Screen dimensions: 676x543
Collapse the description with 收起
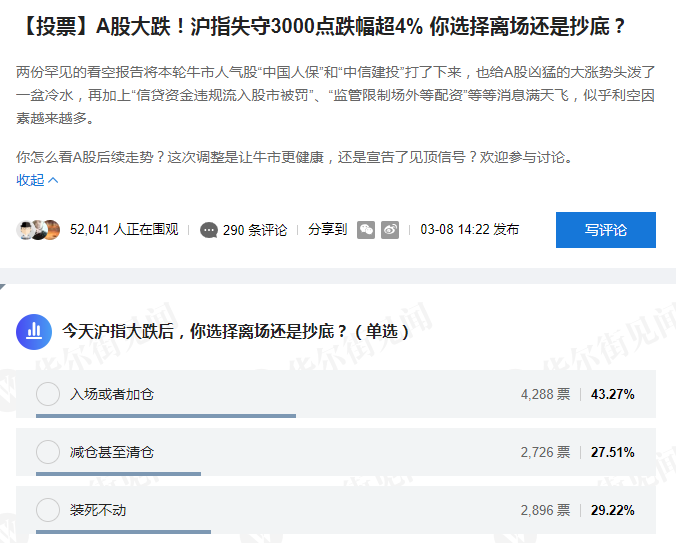point(37,180)
